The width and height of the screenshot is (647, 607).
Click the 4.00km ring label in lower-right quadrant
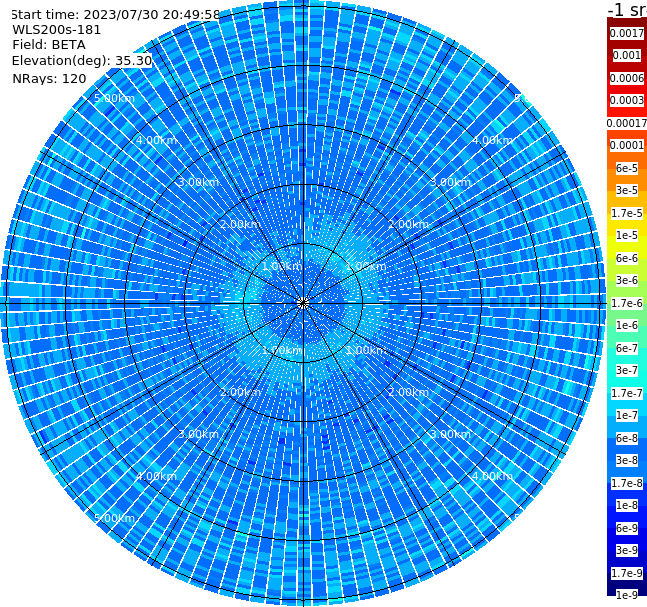(492, 476)
